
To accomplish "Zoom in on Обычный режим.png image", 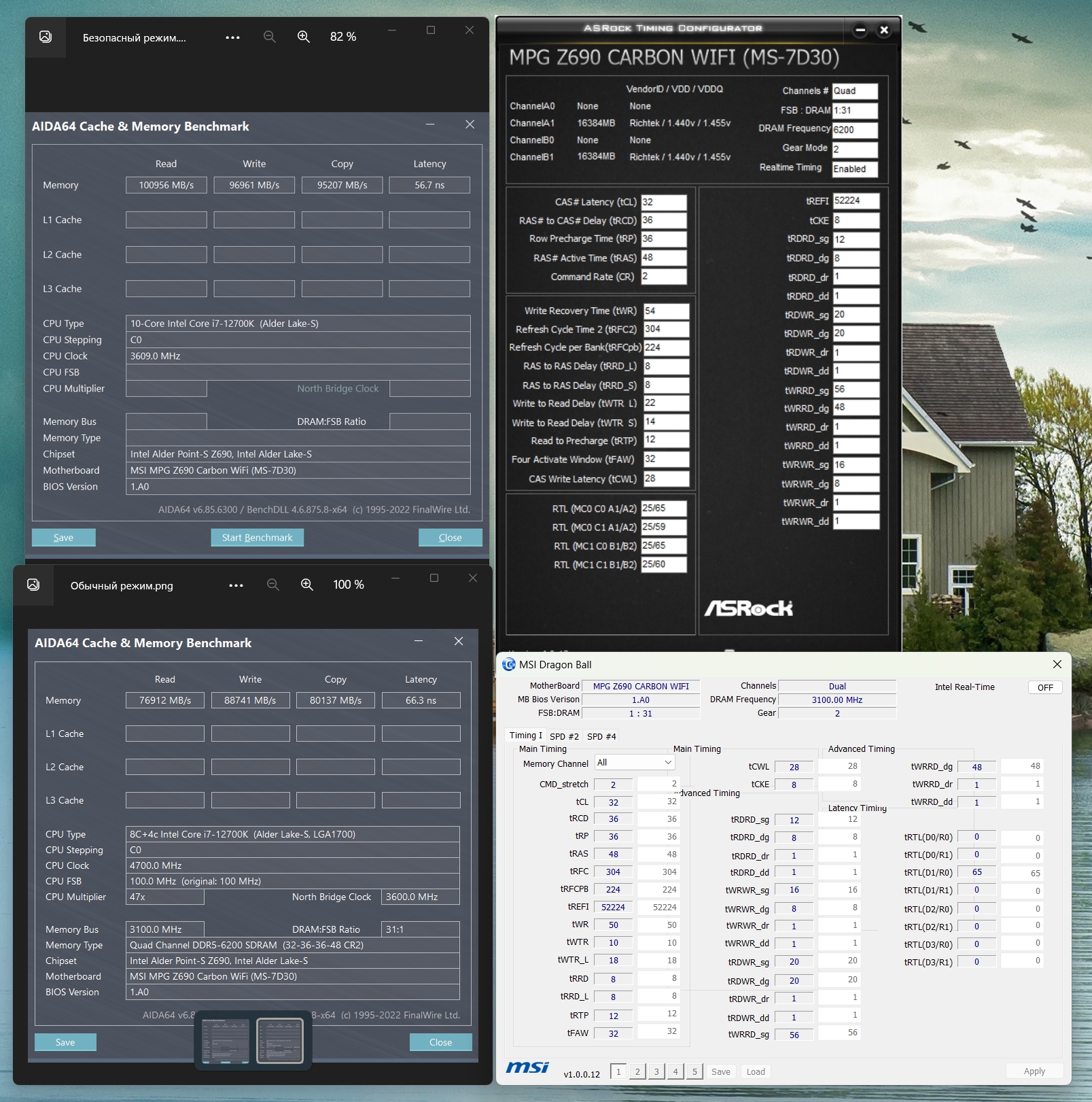I will tap(307, 585).
